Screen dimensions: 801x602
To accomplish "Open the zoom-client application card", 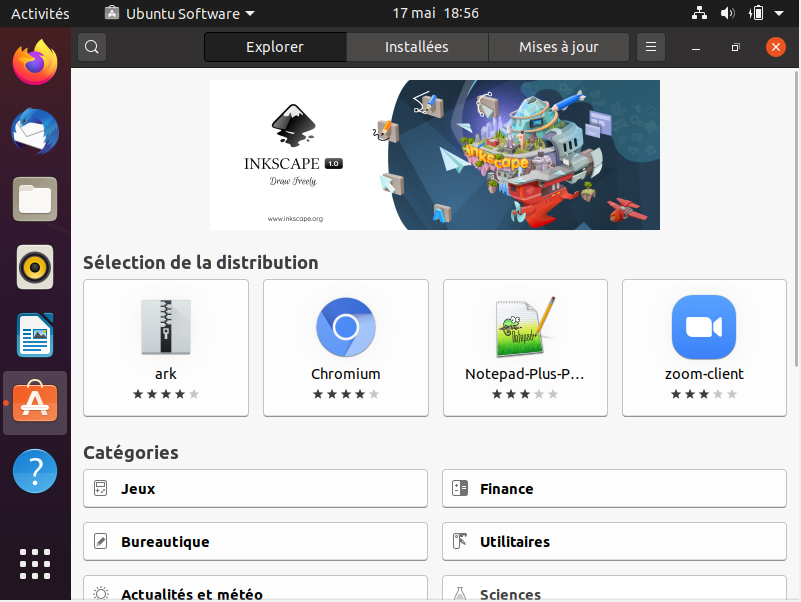I will (x=704, y=348).
